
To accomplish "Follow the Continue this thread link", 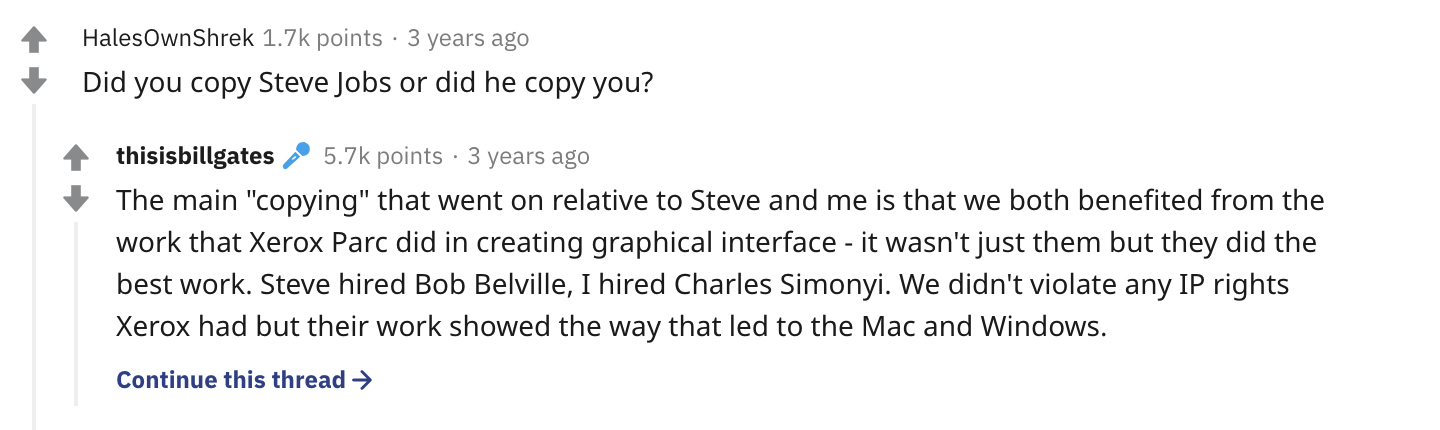I will 231,380.
